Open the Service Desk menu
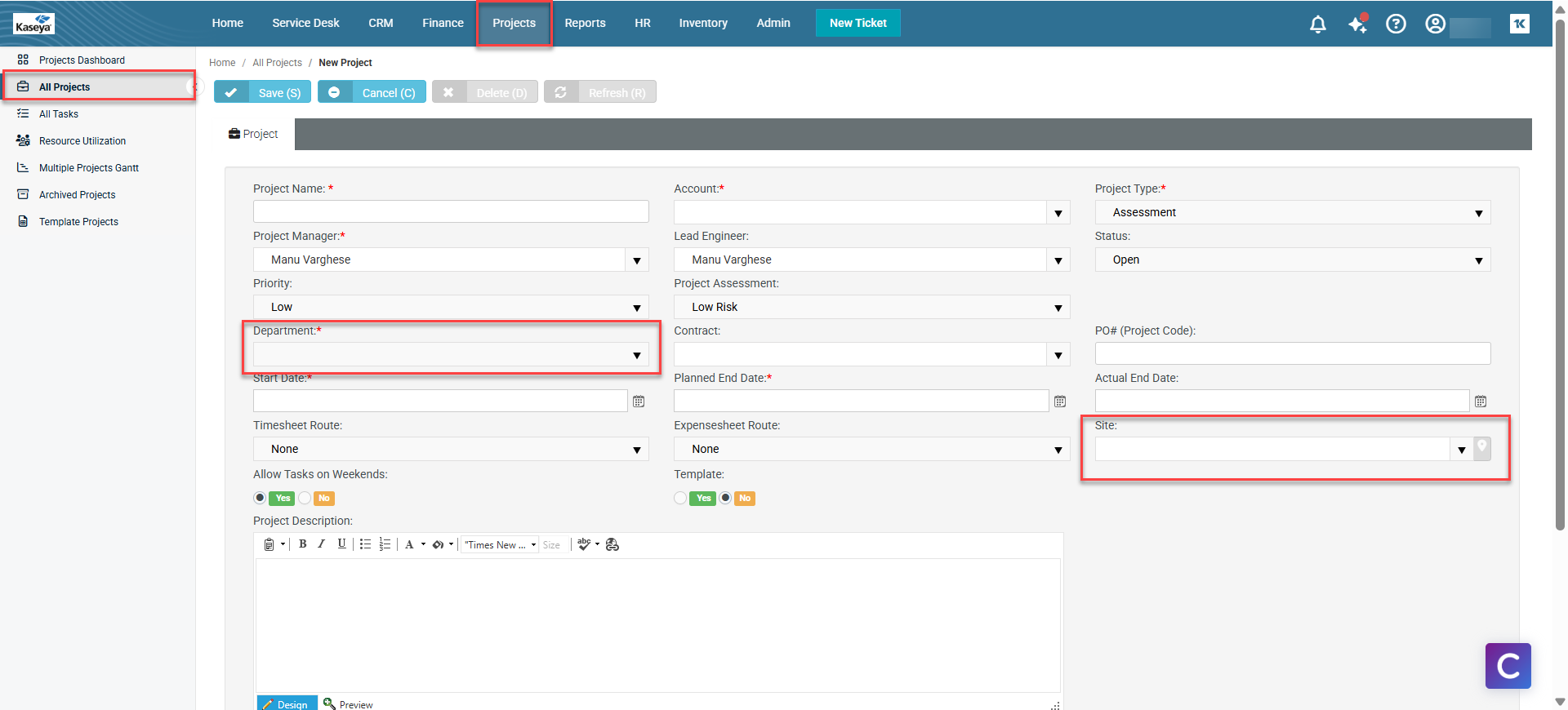Screen dimensions: 1568x710 point(305,23)
